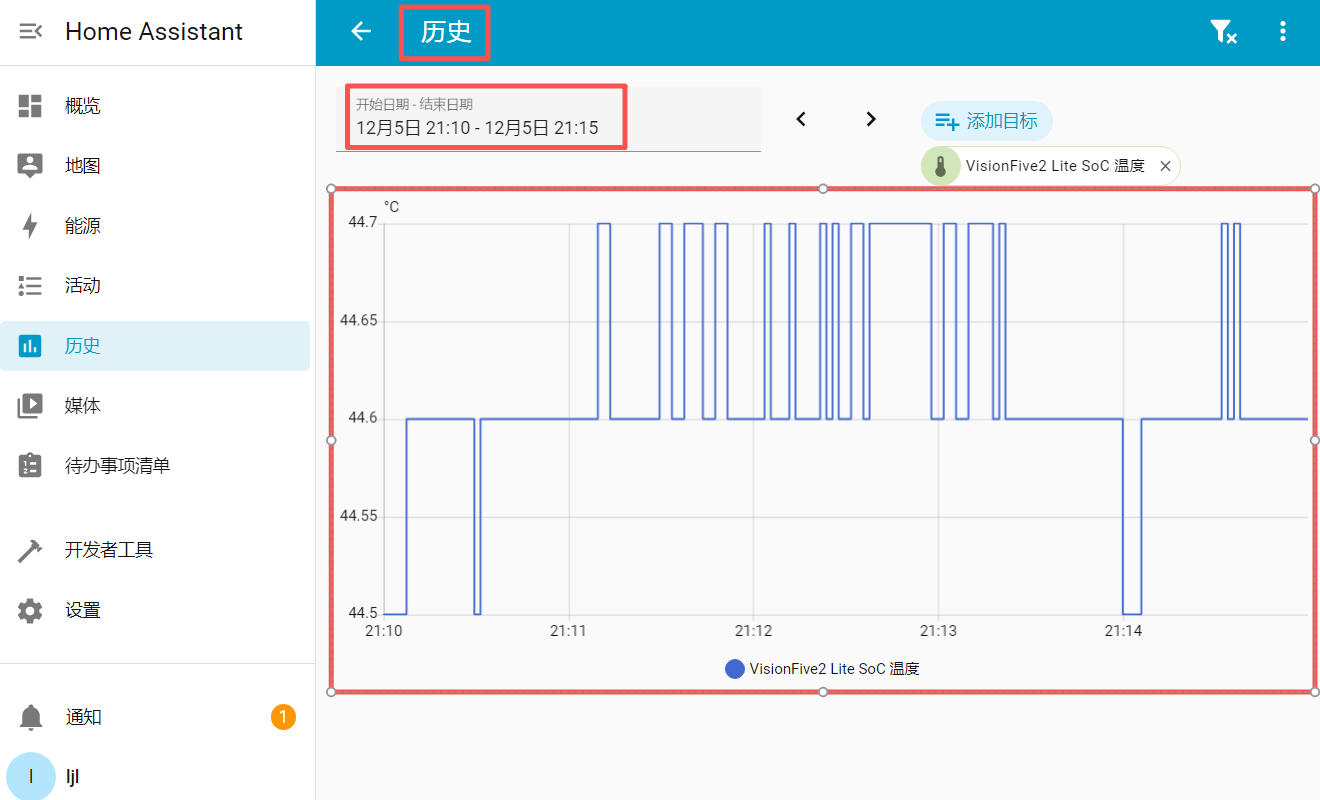Viewport: 1320px width, 800px height.
Task: Open the three-dot overflow menu
Action: click(x=1283, y=32)
